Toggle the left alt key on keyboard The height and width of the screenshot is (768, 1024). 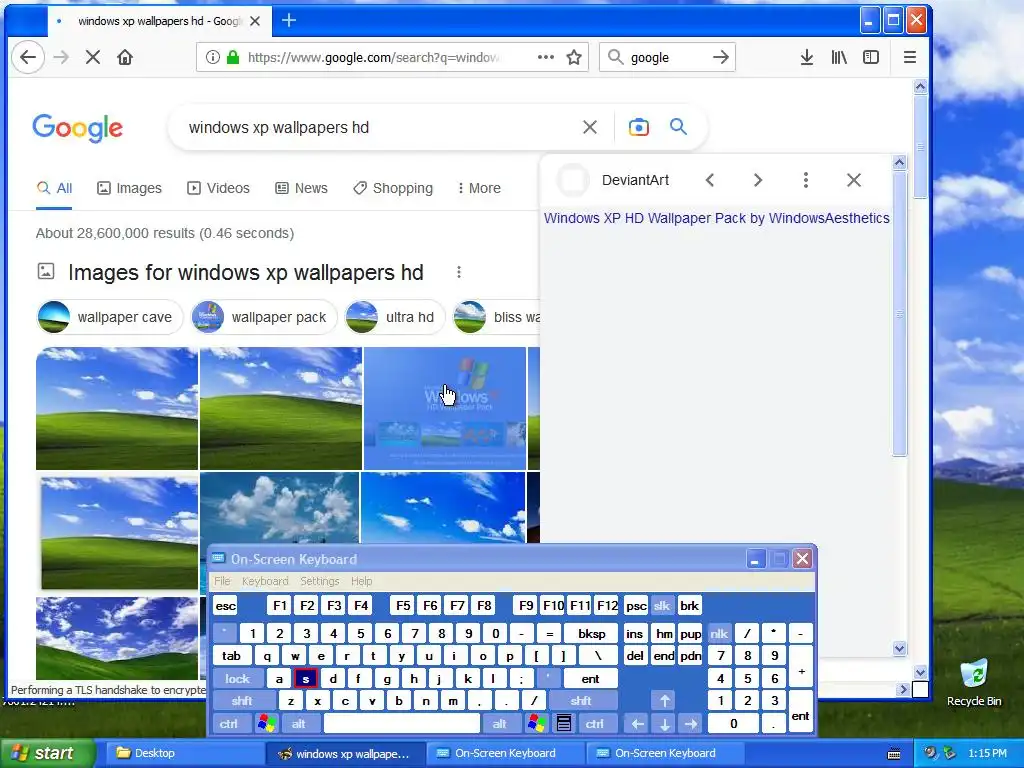tap(299, 724)
